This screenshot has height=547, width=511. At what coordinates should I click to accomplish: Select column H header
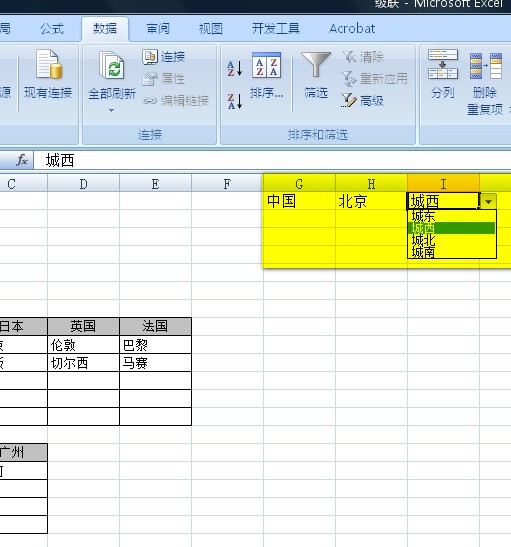pyautogui.click(x=371, y=183)
